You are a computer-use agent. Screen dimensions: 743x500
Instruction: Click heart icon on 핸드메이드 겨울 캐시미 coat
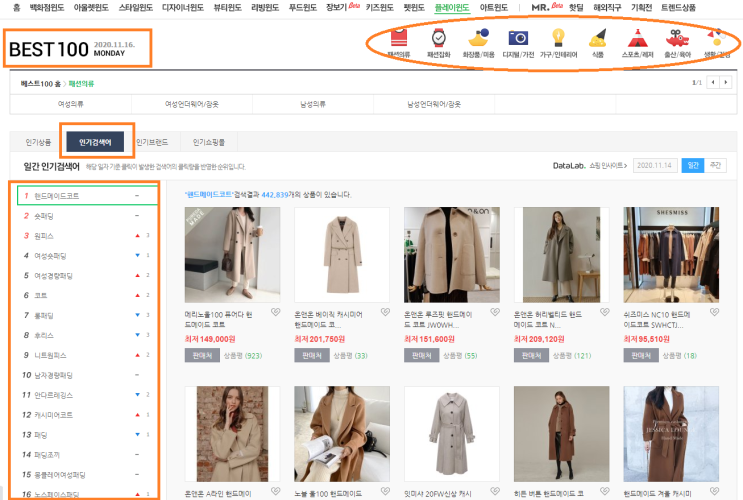tap(715, 491)
